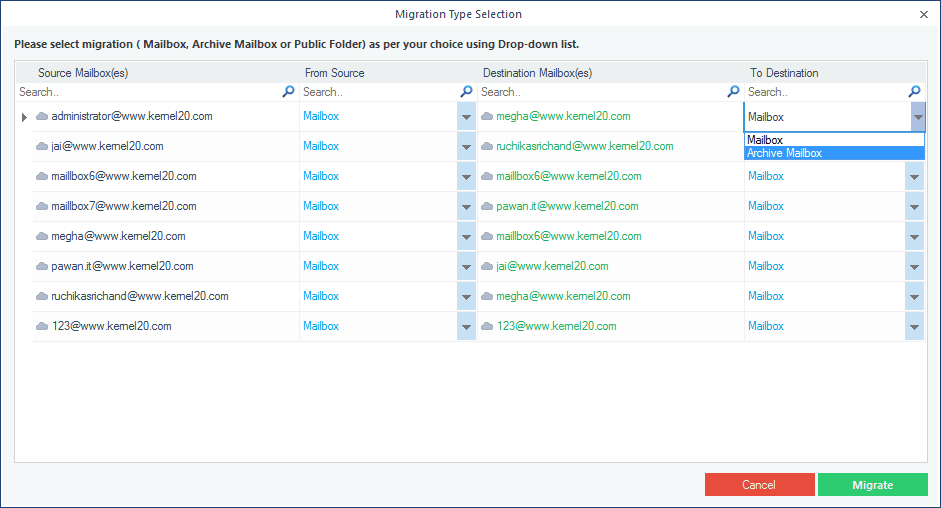The width and height of the screenshot is (941, 508).
Task: Open From Source dropdown for maillbox7 row
Action: (466, 207)
